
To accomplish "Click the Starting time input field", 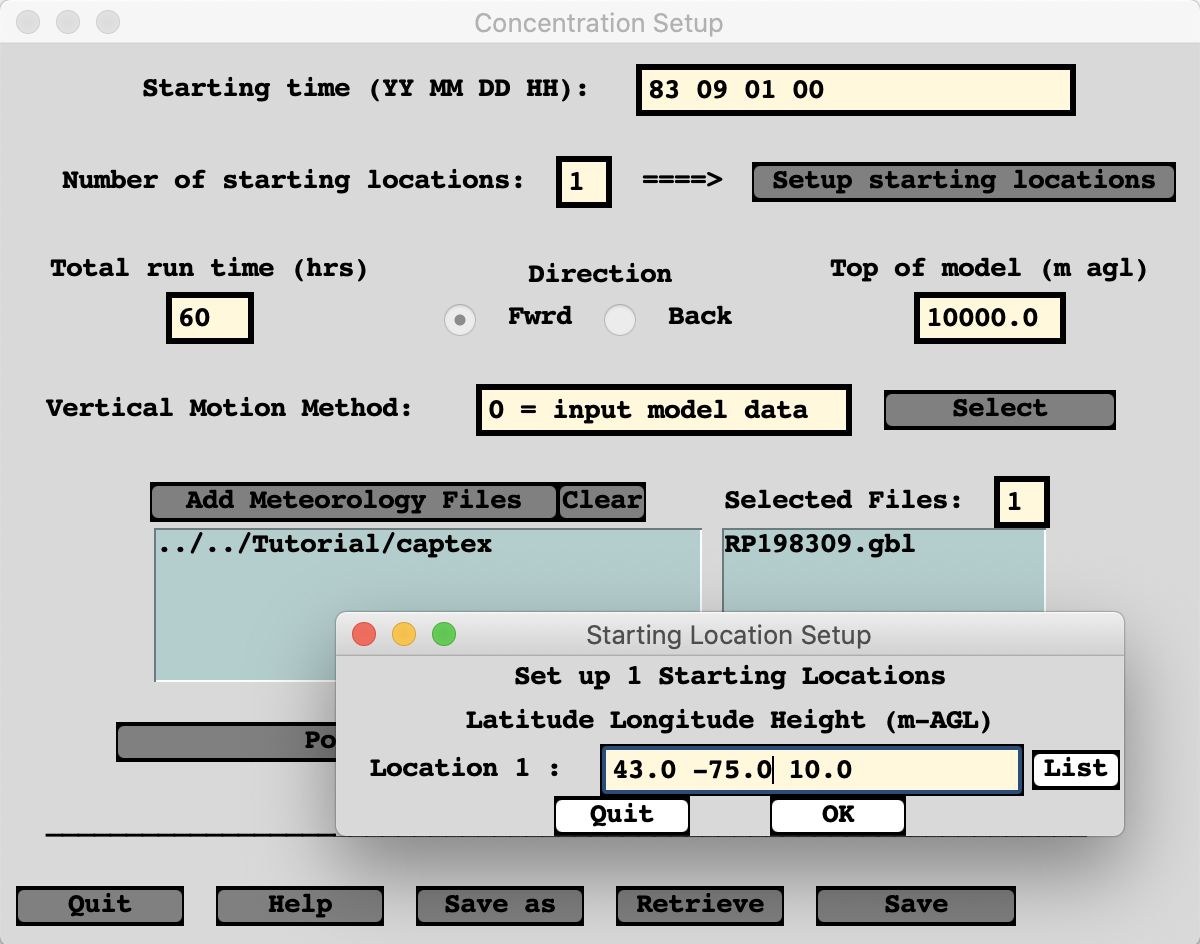I will pos(854,90).
